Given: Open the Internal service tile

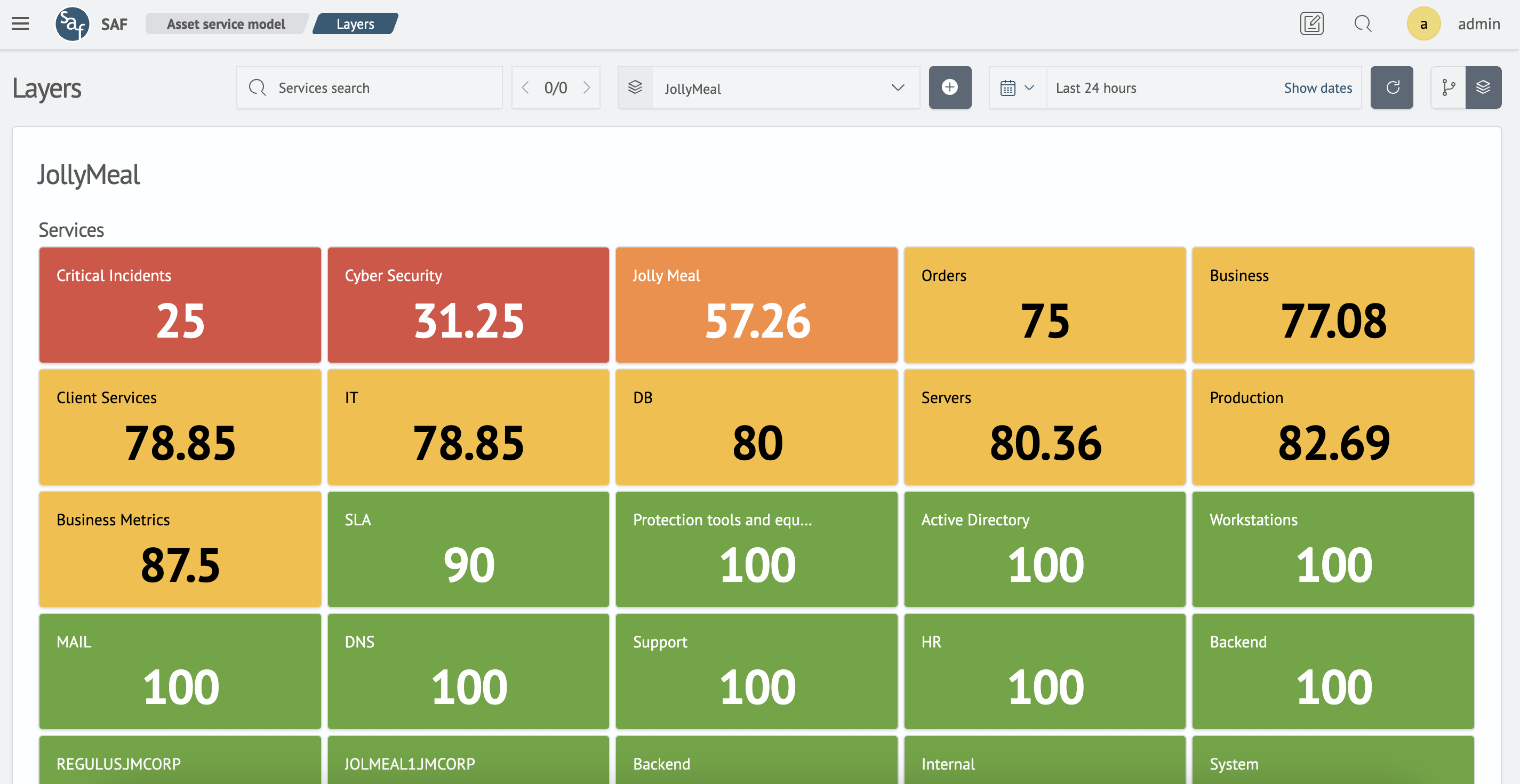Looking at the screenshot, I should point(1044,760).
